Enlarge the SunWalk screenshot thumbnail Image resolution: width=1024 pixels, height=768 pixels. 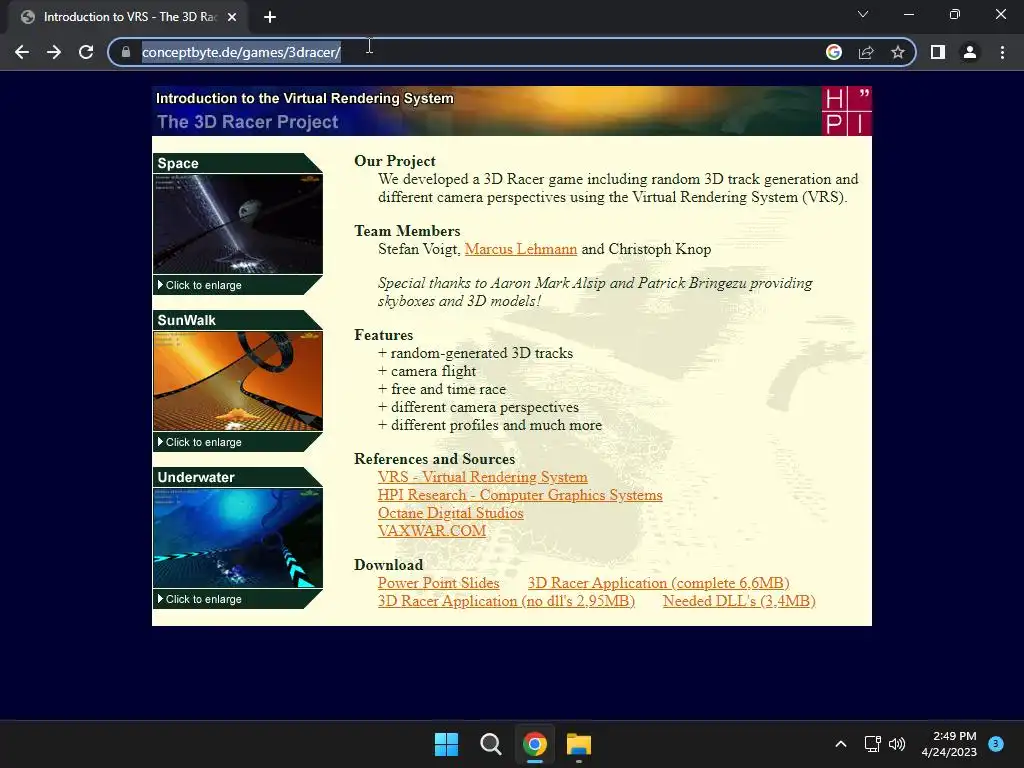click(238, 381)
